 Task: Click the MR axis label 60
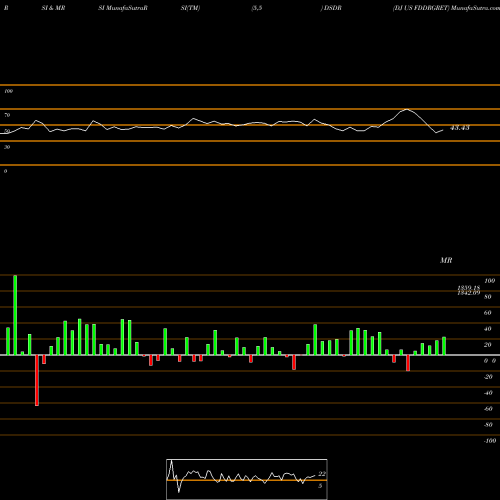488,313
